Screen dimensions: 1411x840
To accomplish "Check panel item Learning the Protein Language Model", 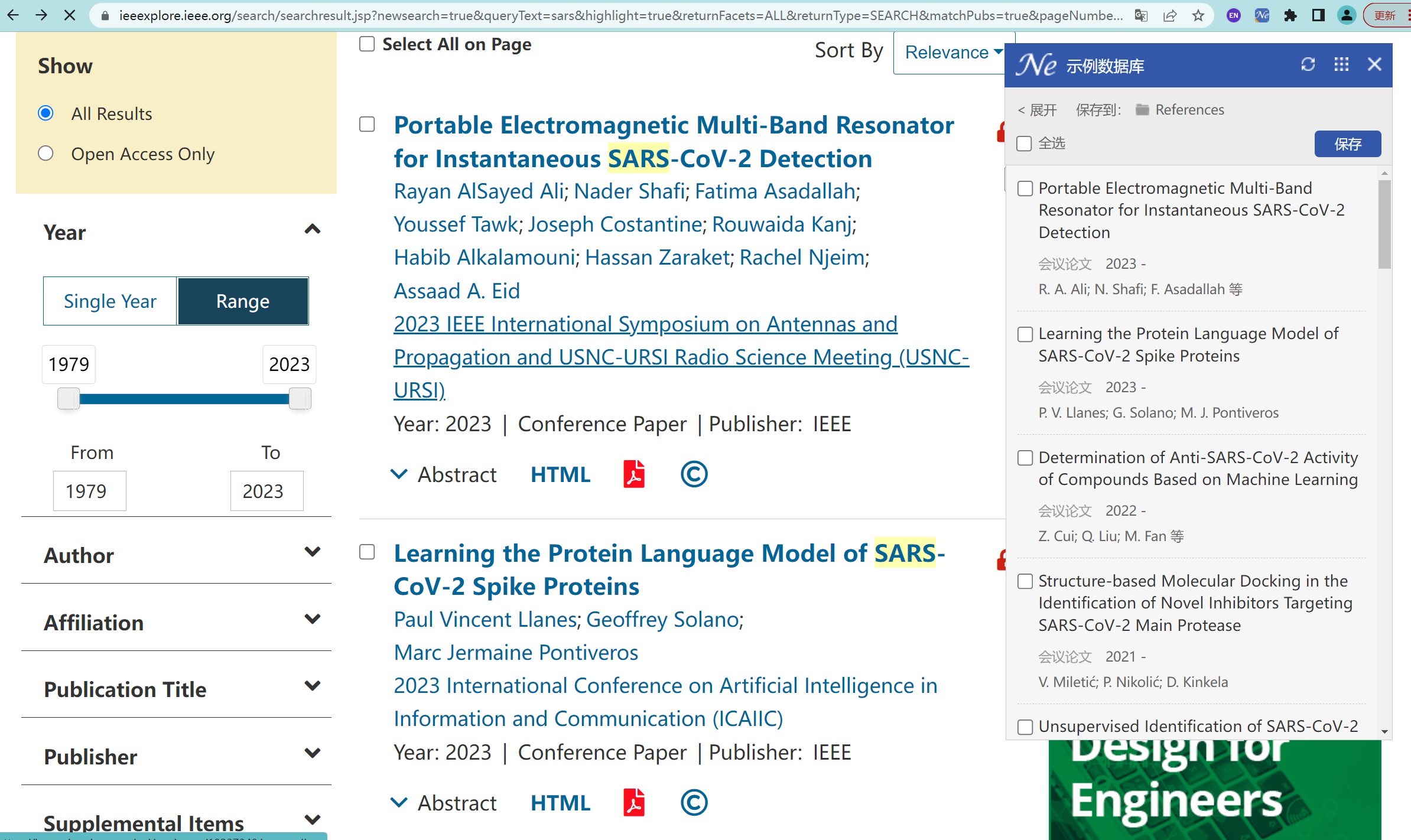I will click(1025, 334).
